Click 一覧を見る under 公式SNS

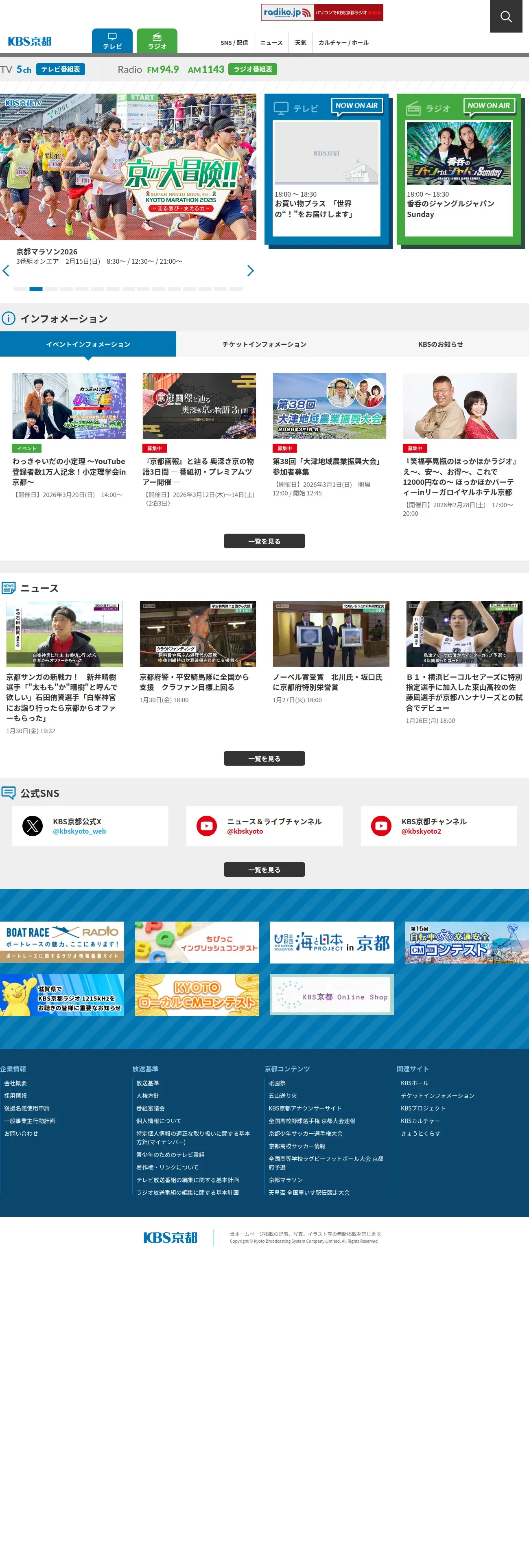click(264, 869)
